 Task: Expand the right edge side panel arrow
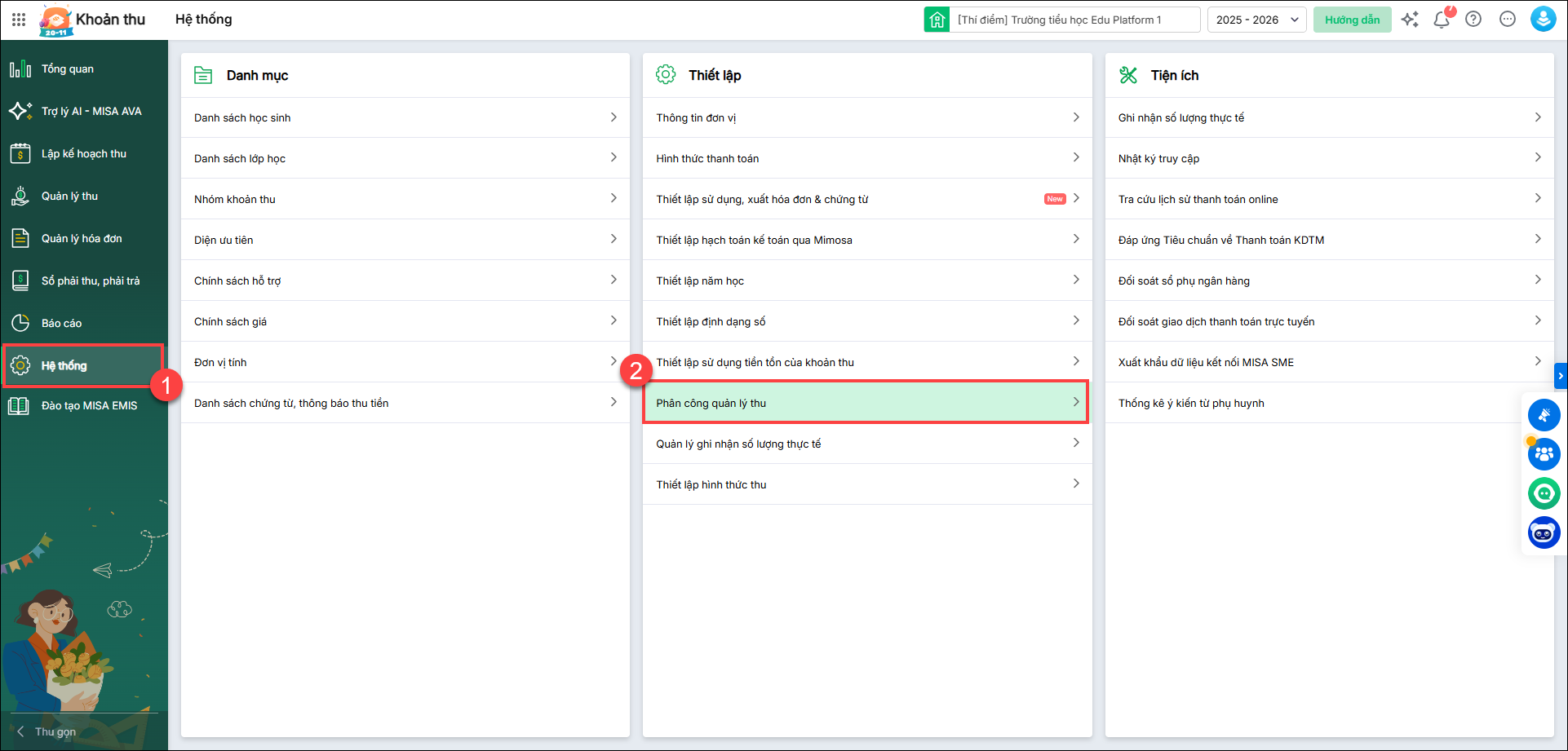coord(1561,376)
